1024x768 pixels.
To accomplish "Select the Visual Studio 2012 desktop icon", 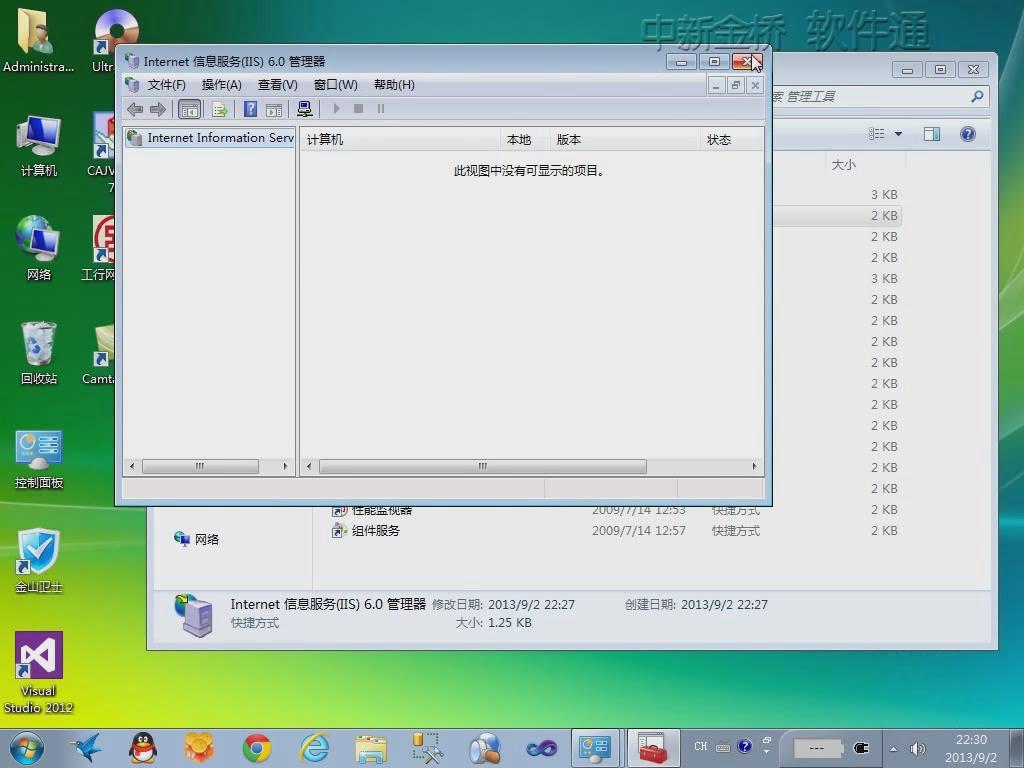I will [39, 673].
